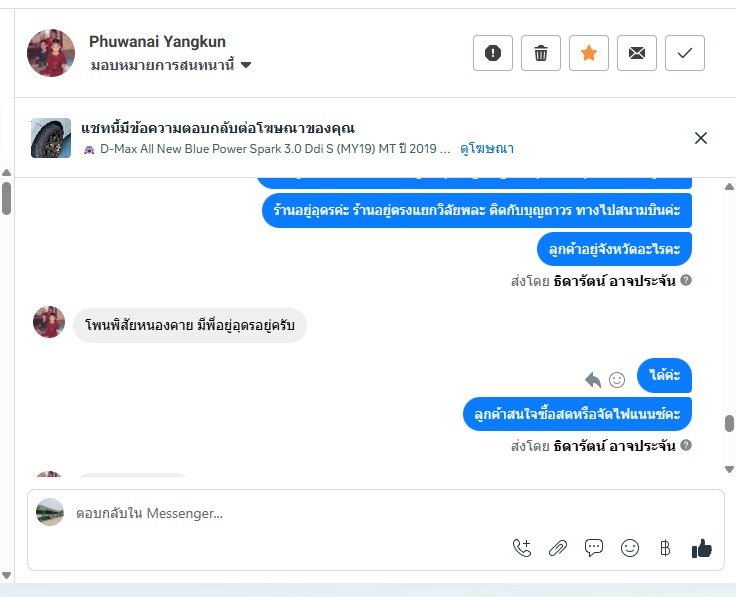Attach a file with paperclip icon

[558, 548]
